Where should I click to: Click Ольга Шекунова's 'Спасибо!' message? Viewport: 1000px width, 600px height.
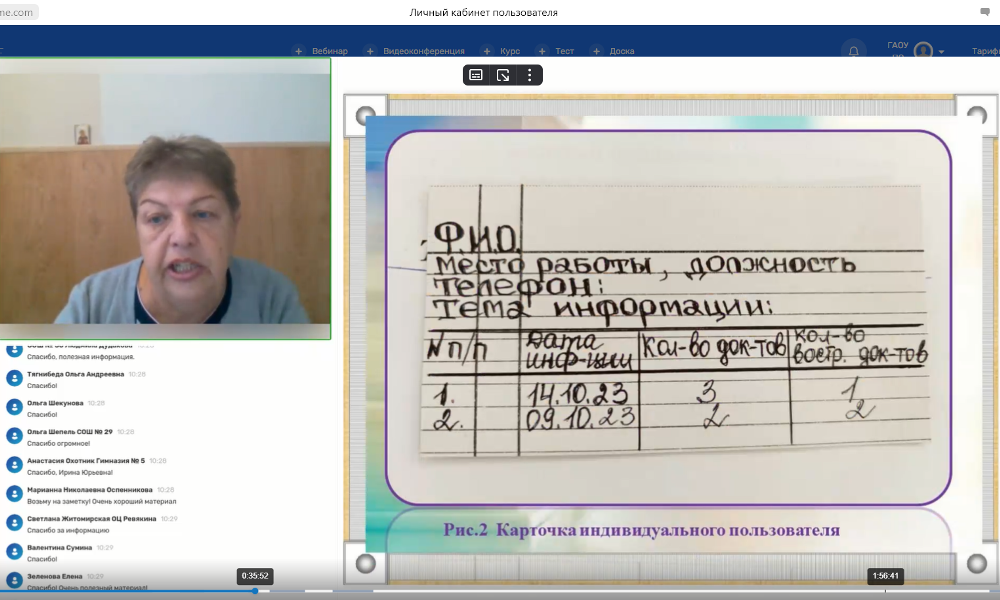[x=42, y=414]
